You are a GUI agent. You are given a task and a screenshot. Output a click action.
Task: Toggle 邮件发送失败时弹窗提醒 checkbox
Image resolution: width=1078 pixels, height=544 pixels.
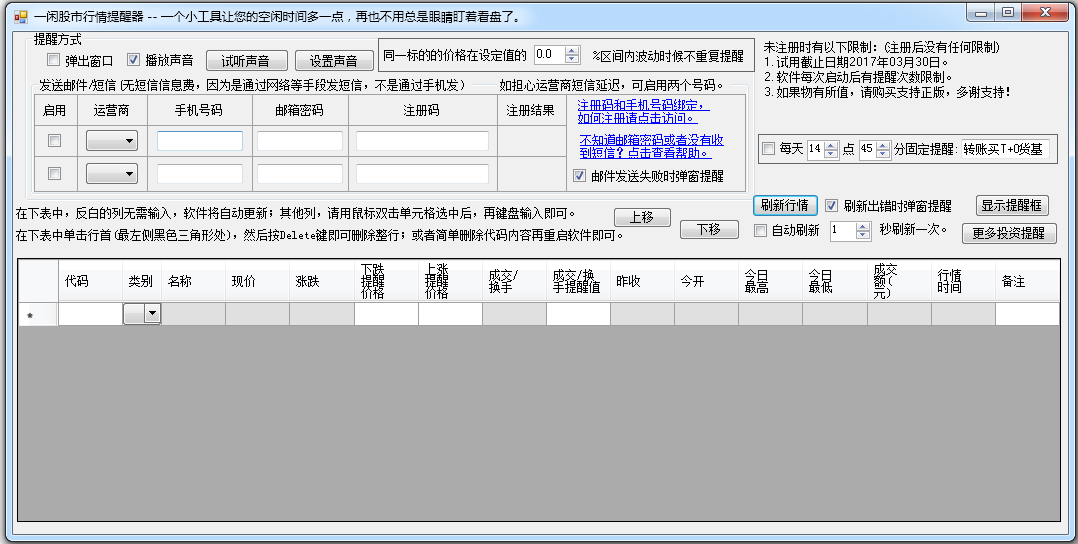coord(580,176)
